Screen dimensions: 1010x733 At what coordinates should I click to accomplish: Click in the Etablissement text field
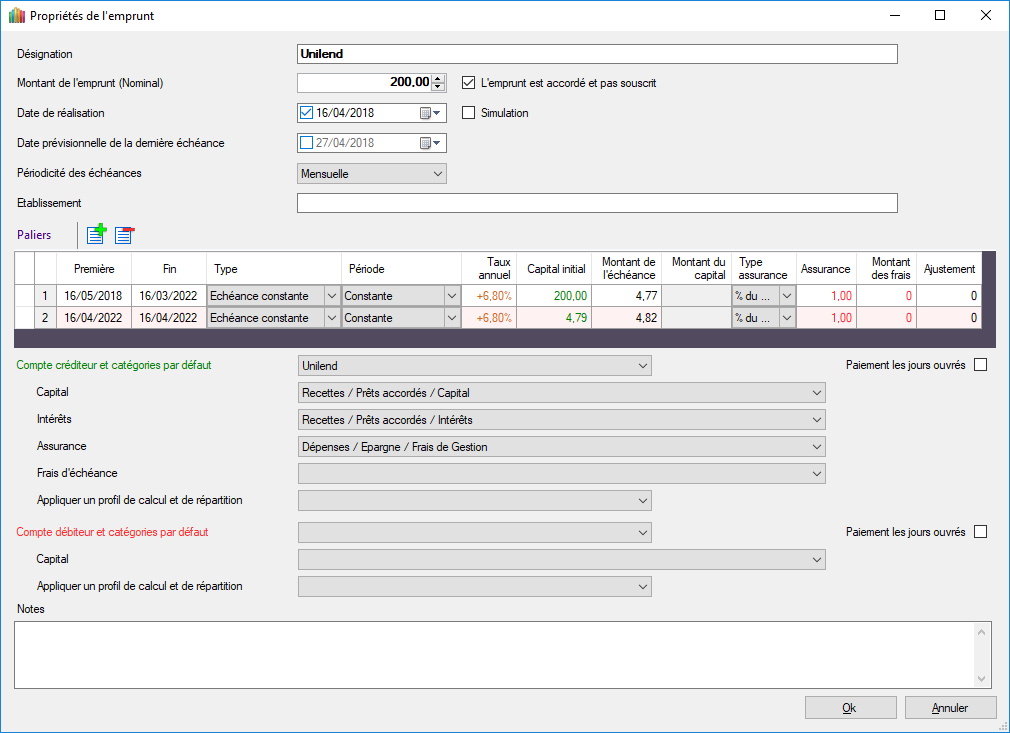597,204
